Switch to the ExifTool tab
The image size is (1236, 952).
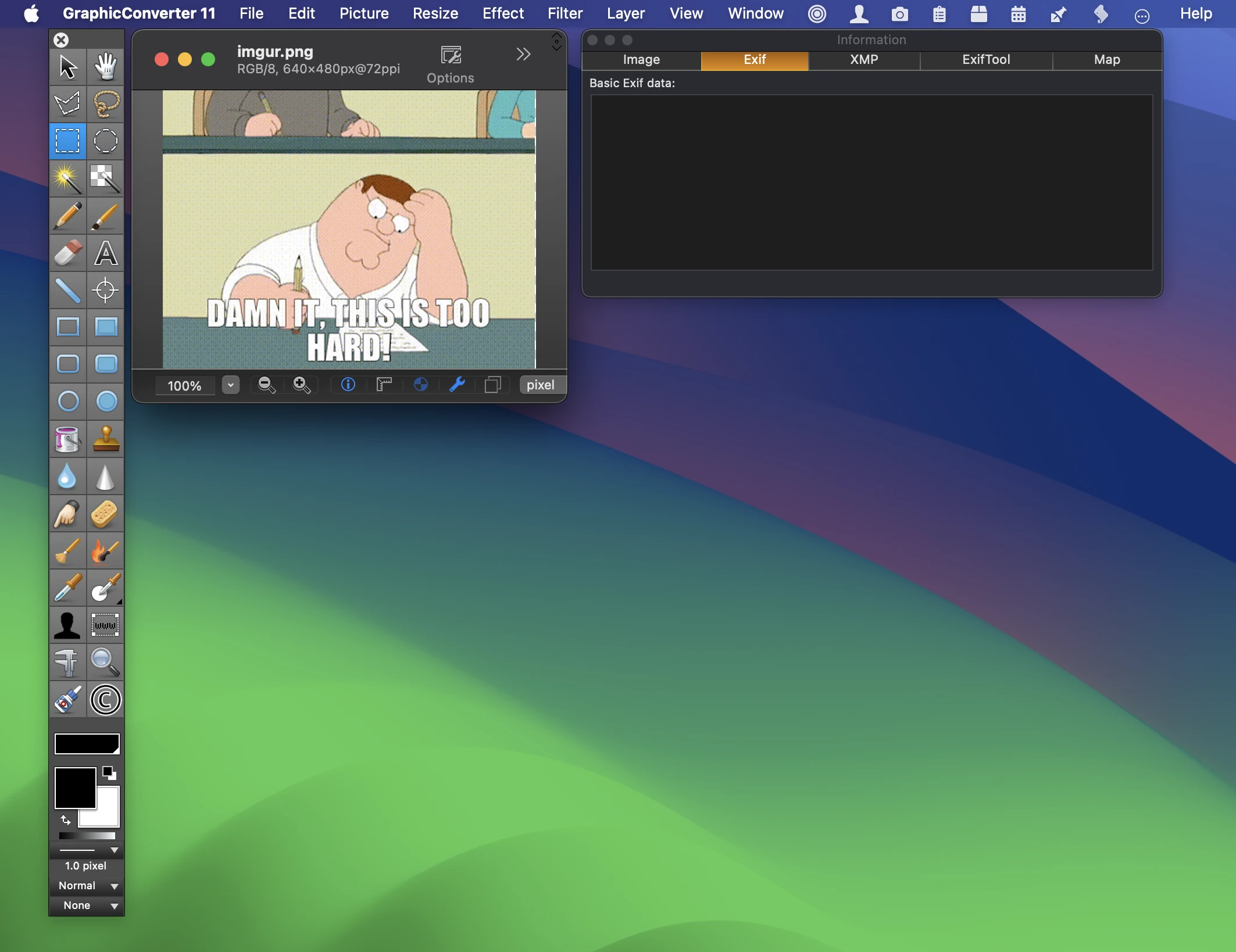pos(986,60)
